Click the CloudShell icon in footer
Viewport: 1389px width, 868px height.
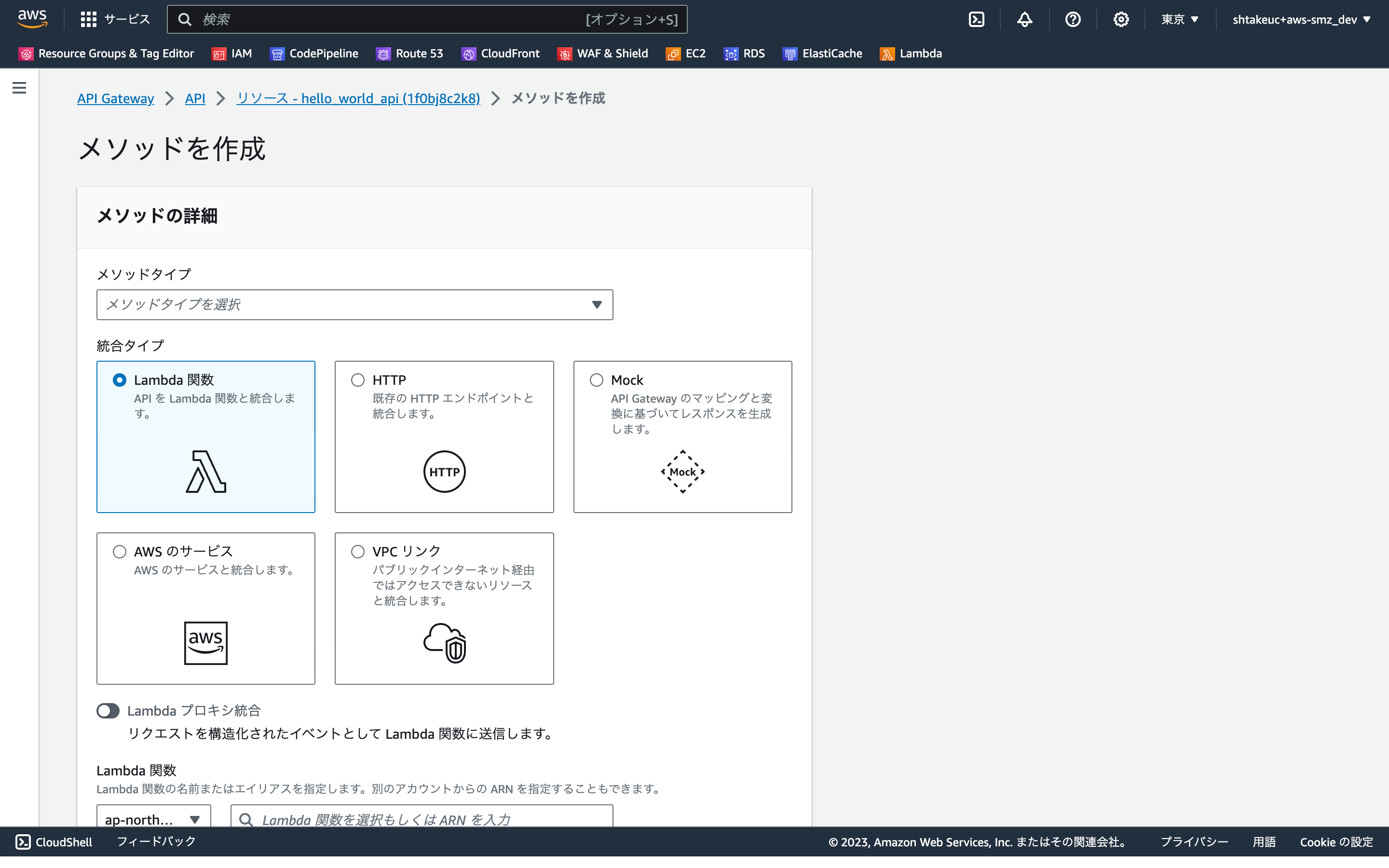click(x=23, y=841)
